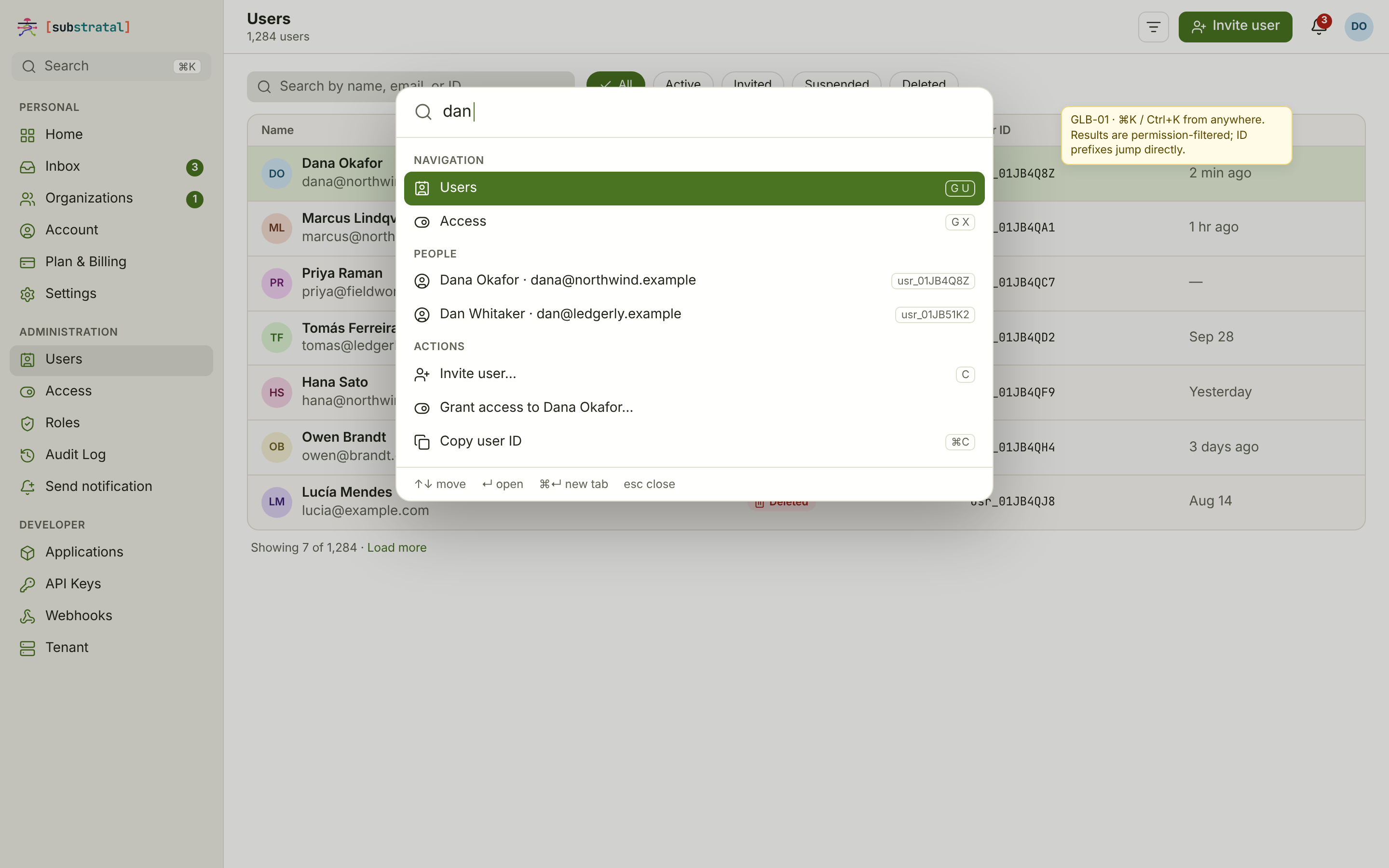Open Home from the sidebar

(111, 135)
